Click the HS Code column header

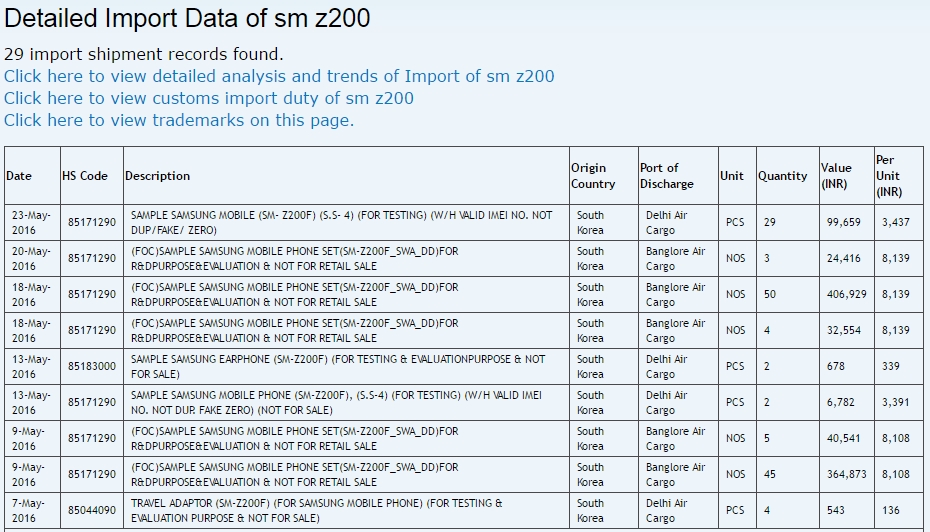pos(85,176)
